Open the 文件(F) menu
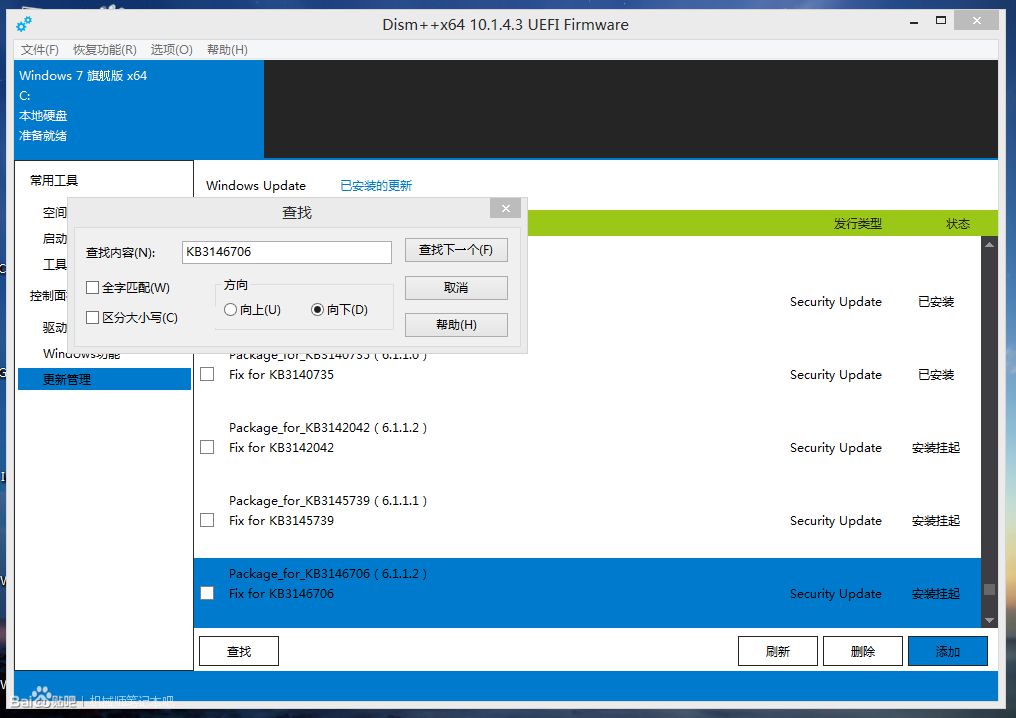The width and height of the screenshot is (1016, 718). coord(40,50)
